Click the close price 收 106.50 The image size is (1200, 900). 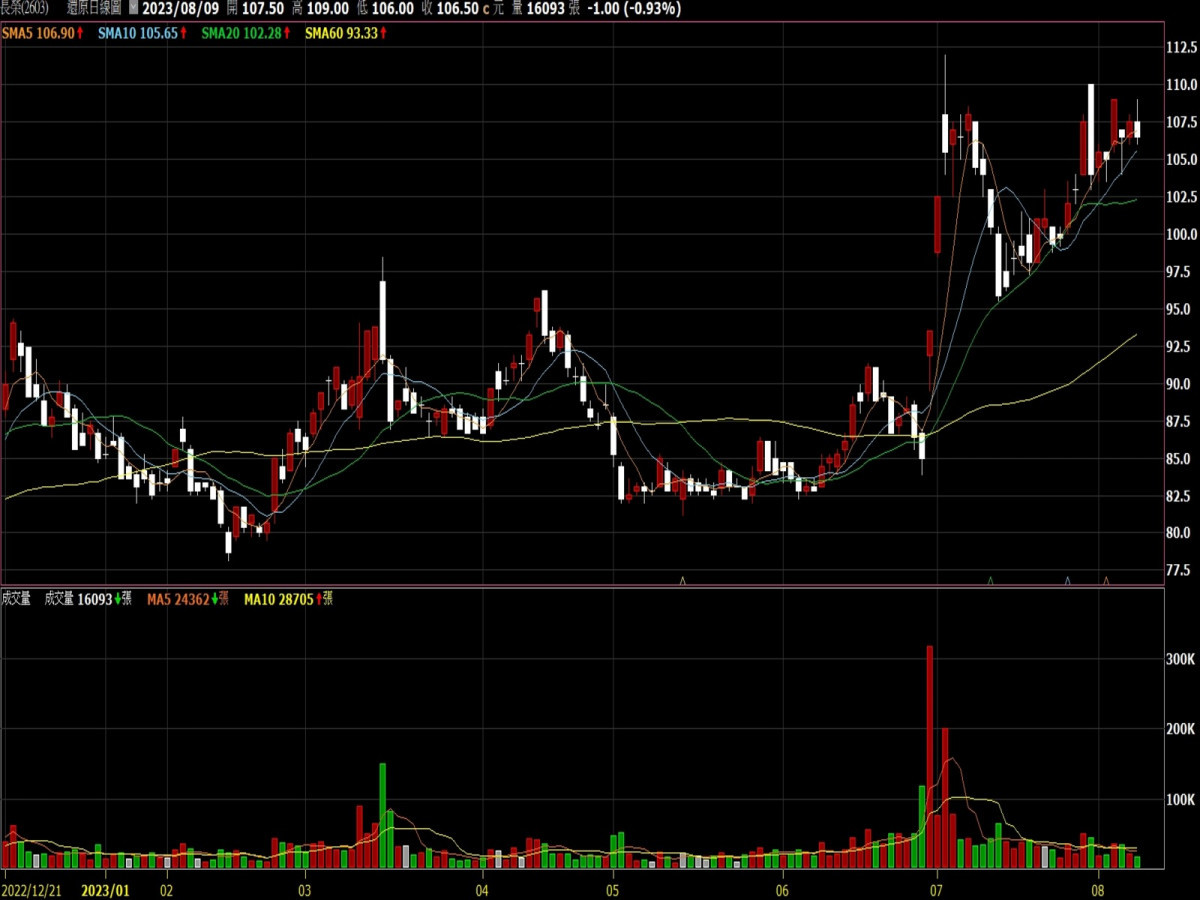pos(448,8)
